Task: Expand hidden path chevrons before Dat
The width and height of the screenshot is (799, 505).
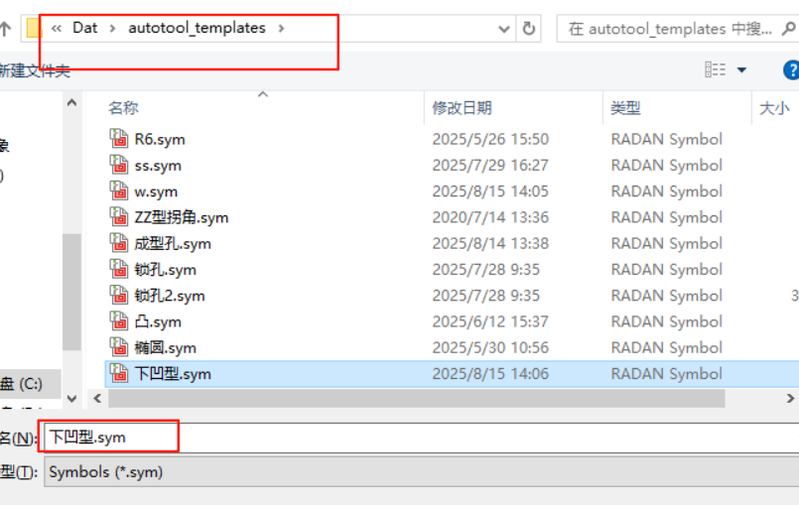Action: [56, 28]
